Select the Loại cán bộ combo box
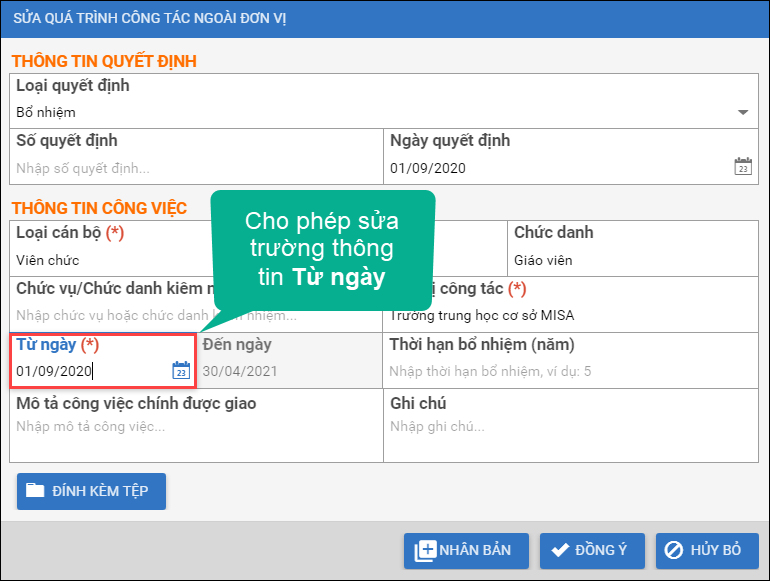This screenshot has height=581, width=770. point(110,260)
